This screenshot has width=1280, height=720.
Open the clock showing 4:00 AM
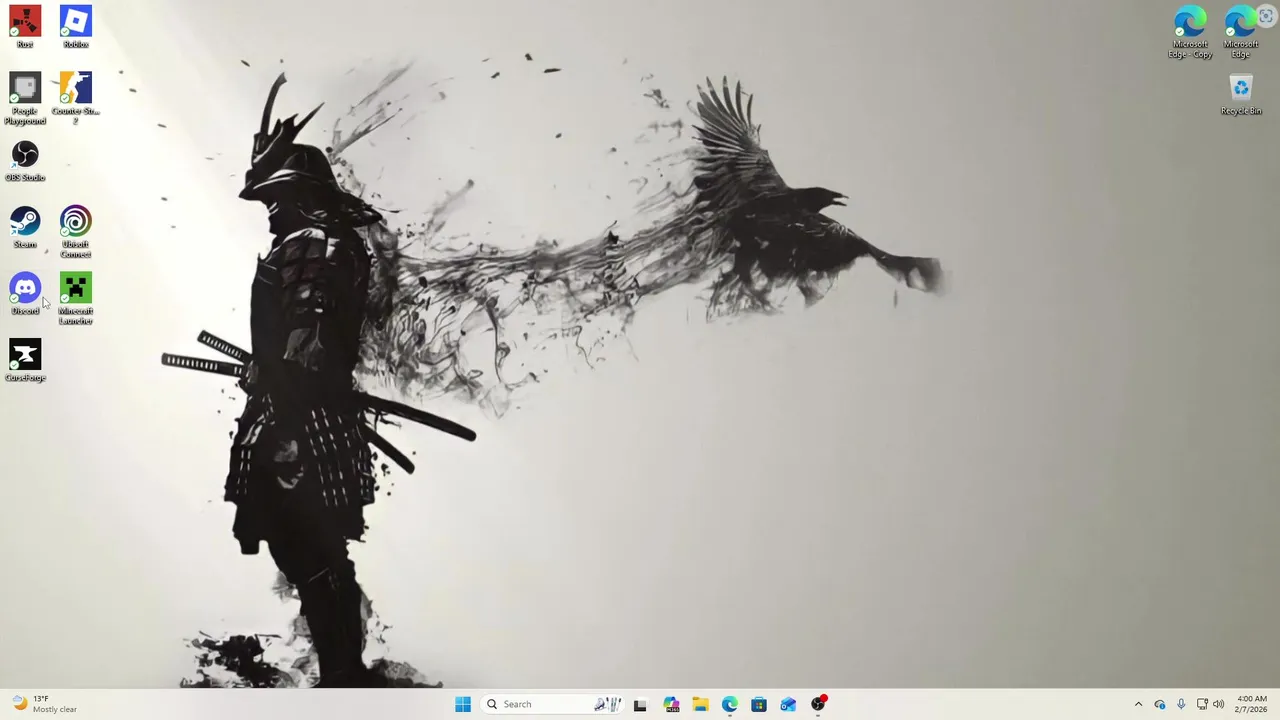1252,704
